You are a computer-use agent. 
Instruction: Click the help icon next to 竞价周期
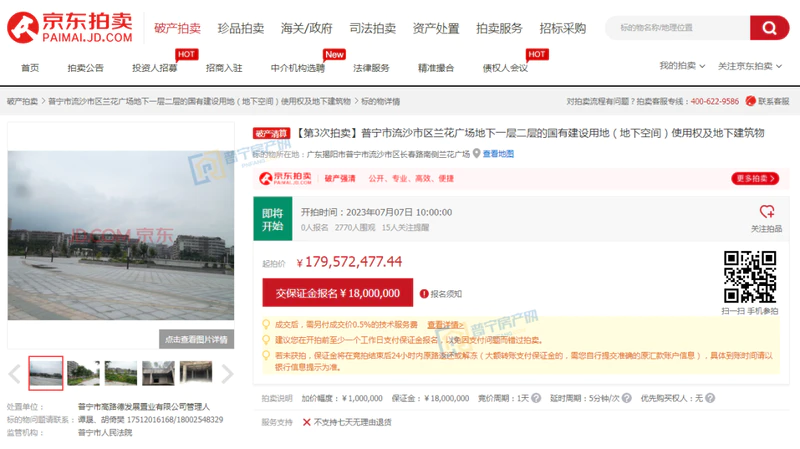click(536, 398)
